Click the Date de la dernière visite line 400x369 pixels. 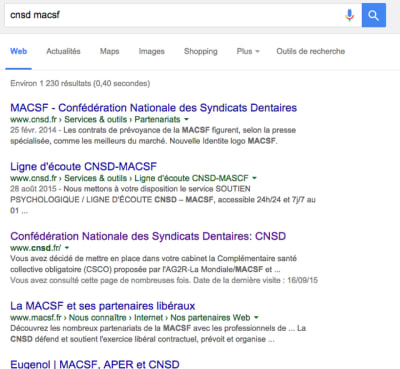click(x=164, y=280)
